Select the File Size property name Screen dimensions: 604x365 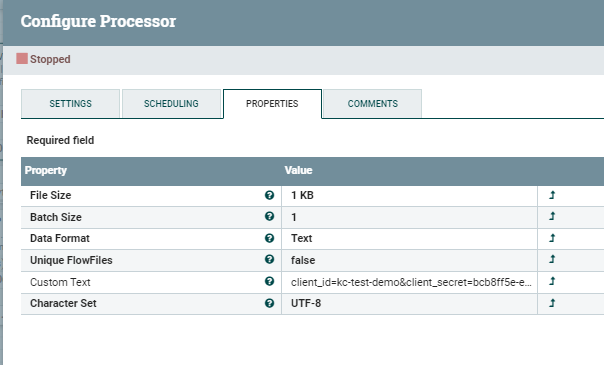(x=50, y=195)
